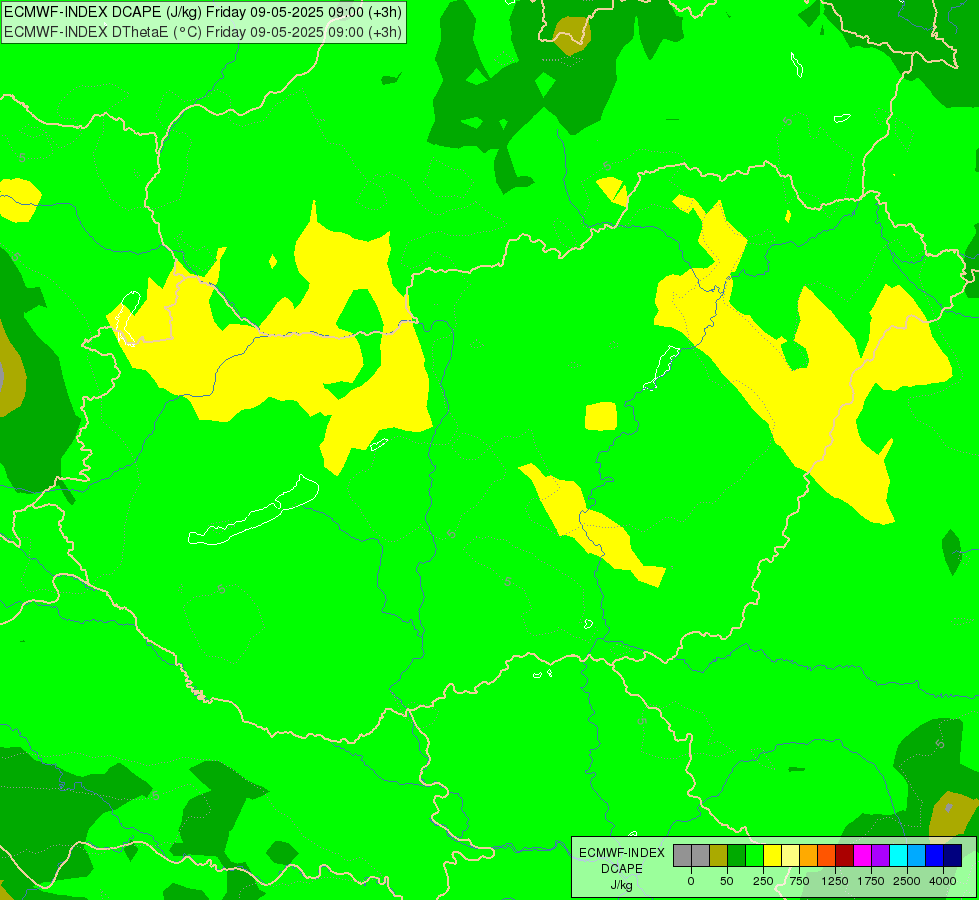Click the DCAPE label in legend
Viewport: 979px width, 900px height.
coord(622,869)
